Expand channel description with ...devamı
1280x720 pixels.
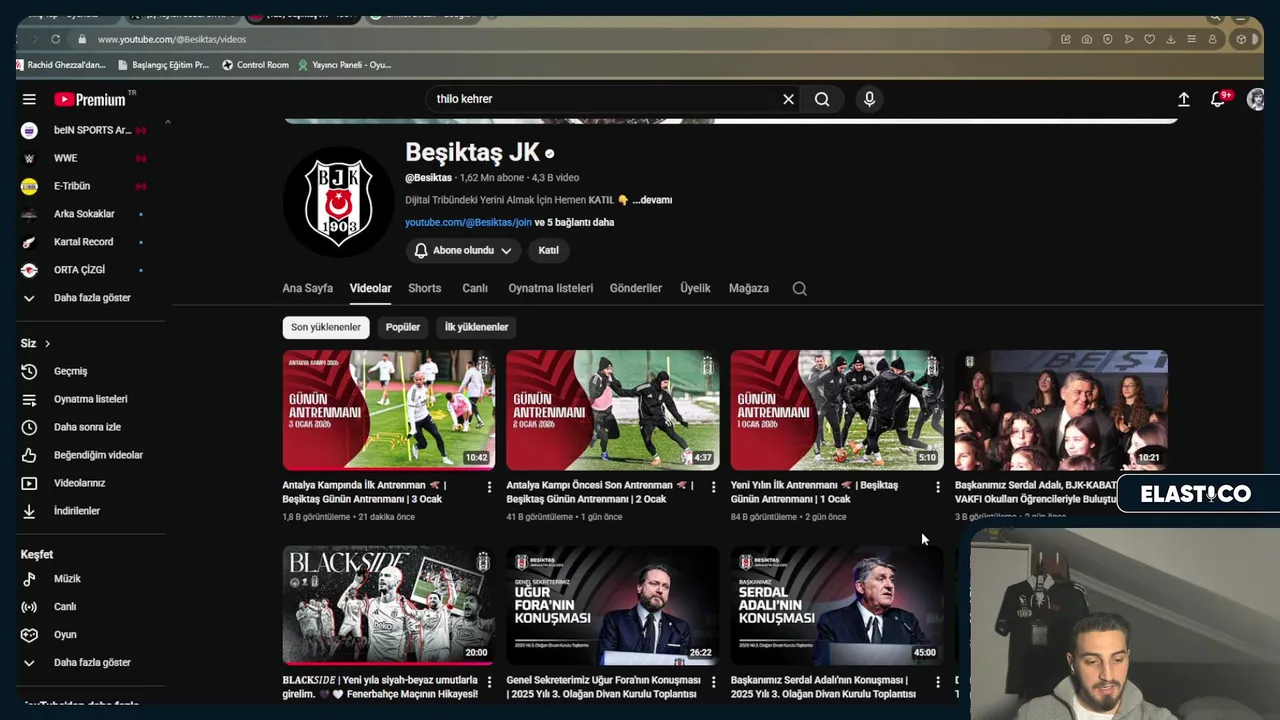[x=652, y=200]
